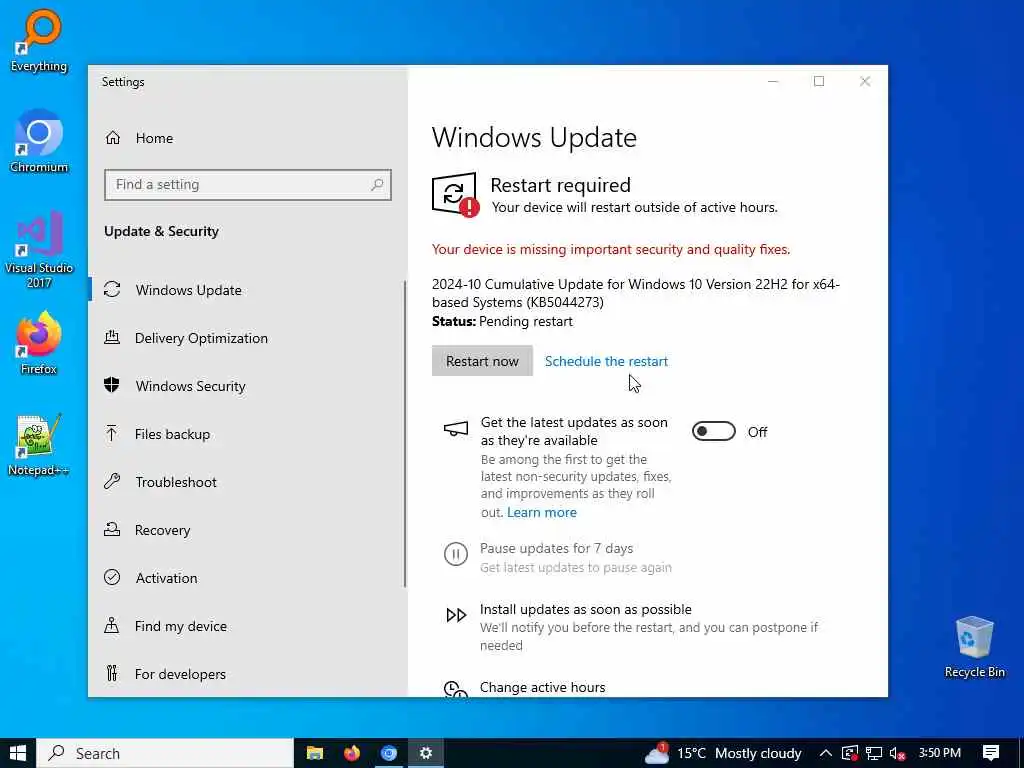The height and width of the screenshot is (768, 1024).
Task: Click the Home icon in Settings sidebar
Action: pyautogui.click(x=113, y=138)
